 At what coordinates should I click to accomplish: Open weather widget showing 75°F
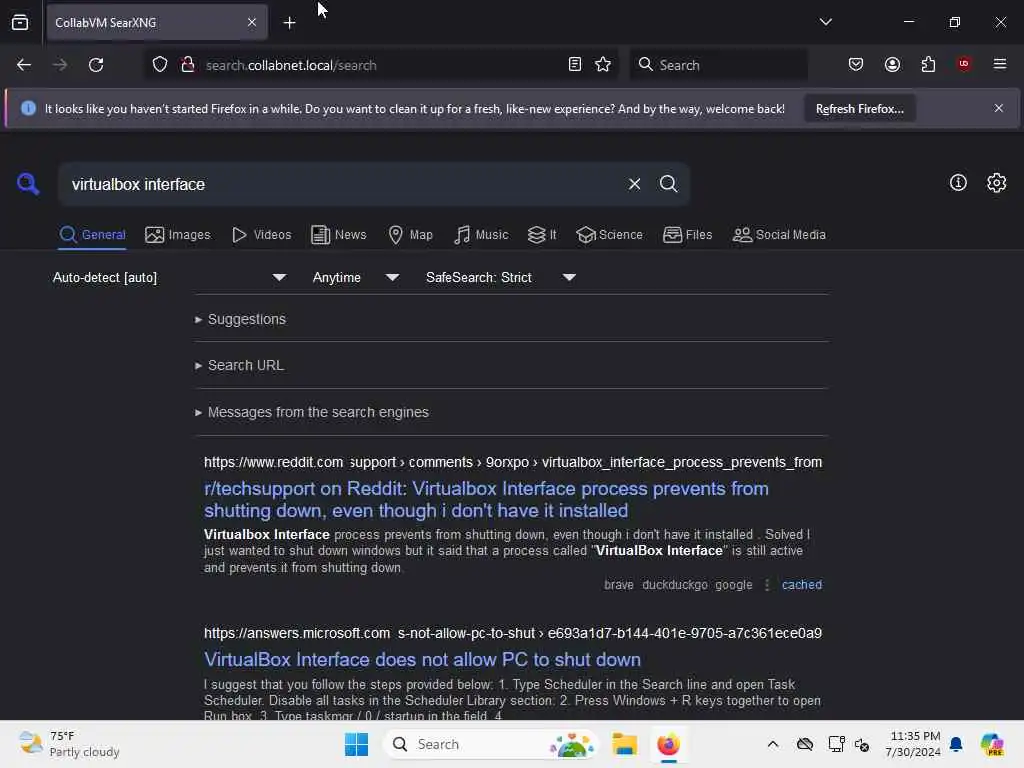tap(69, 744)
